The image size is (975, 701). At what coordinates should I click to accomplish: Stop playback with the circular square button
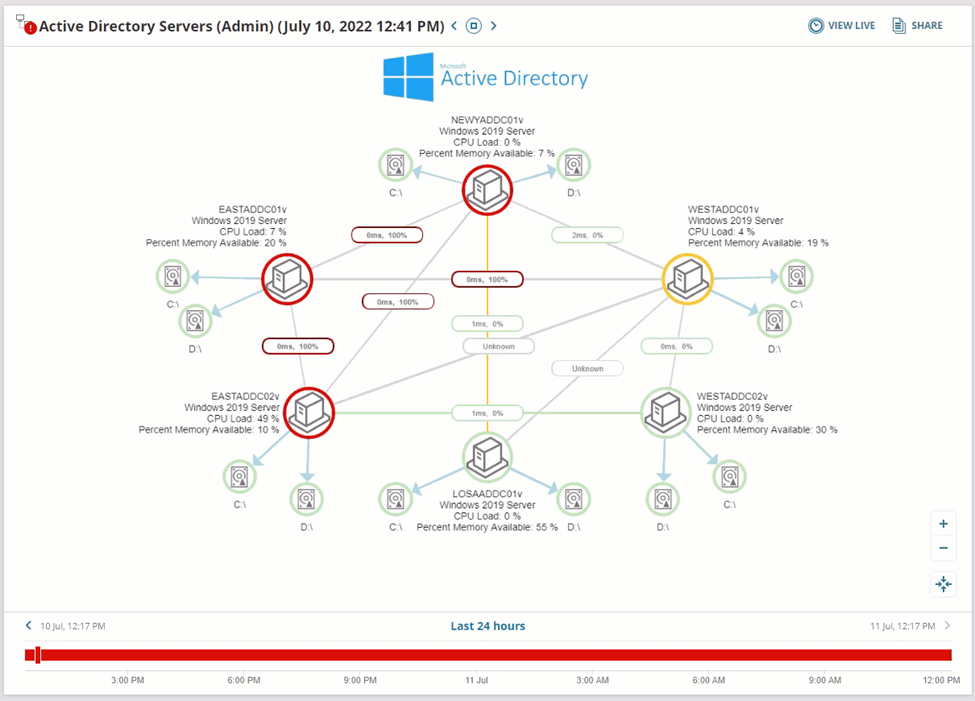474,26
